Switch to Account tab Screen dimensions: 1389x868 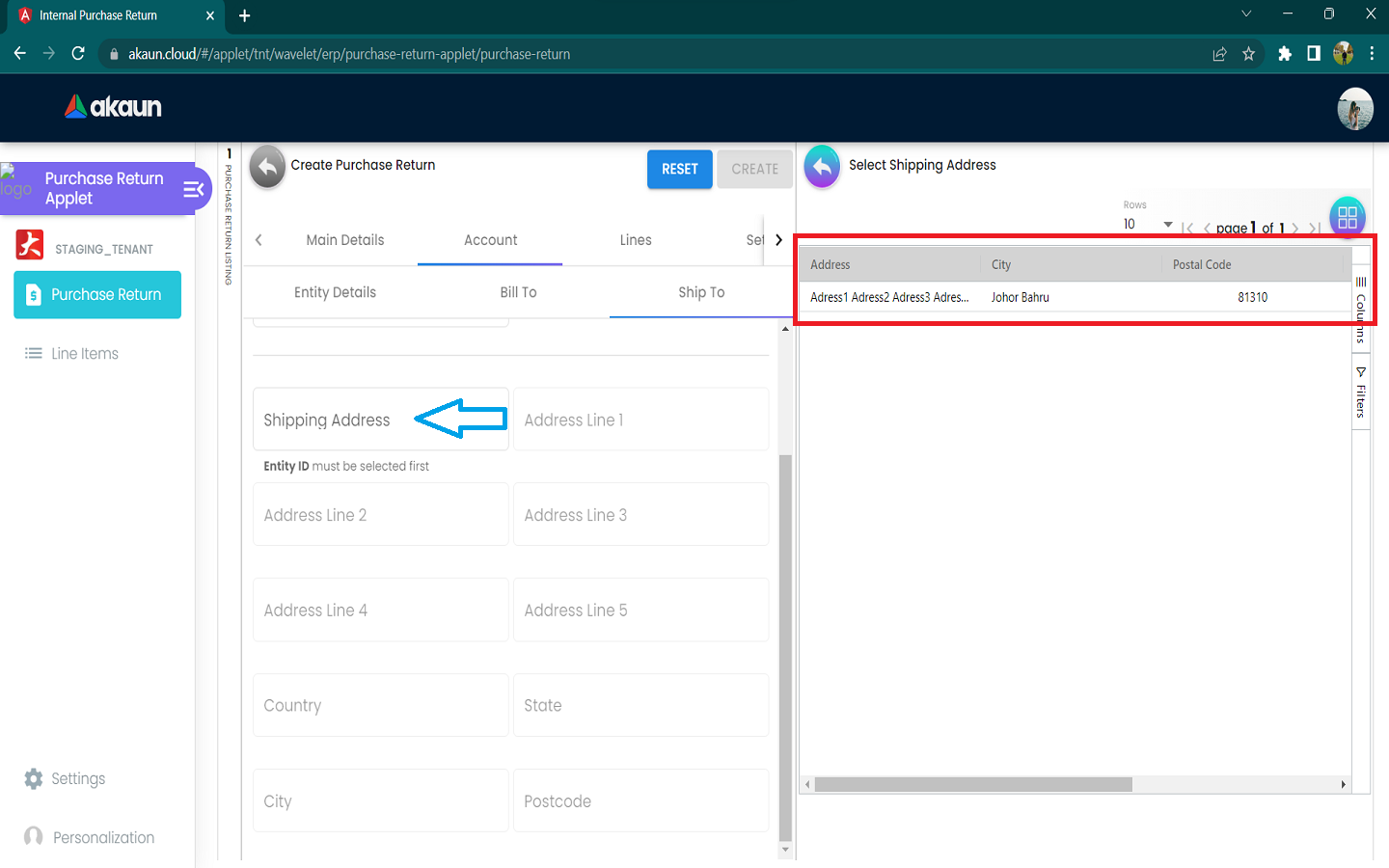(x=490, y=240)
